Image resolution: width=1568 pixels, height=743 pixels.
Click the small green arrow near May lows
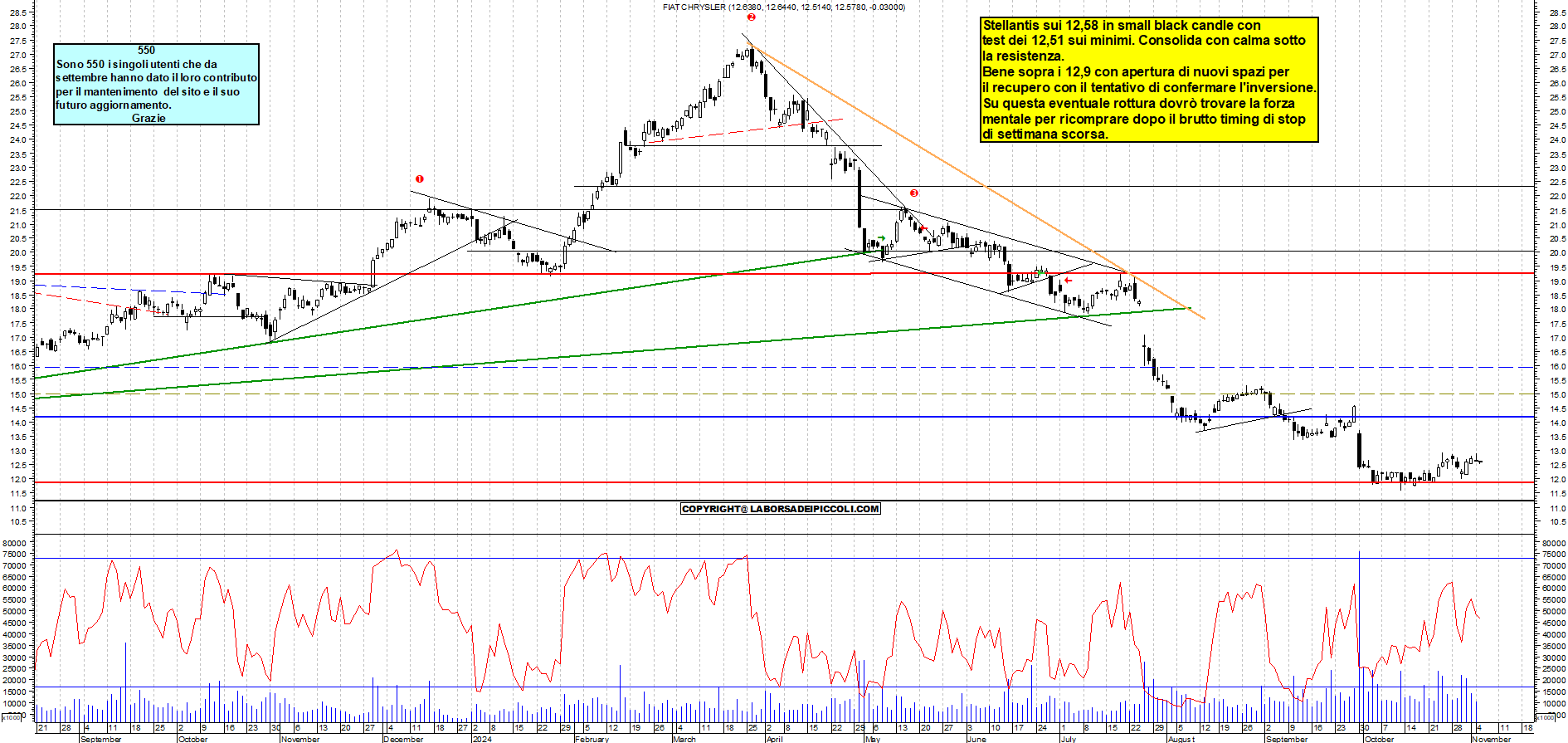point(882,238)
